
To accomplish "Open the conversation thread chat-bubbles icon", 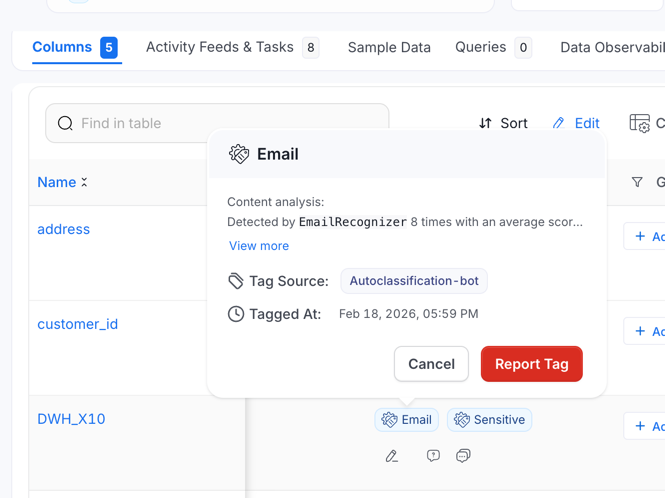I will (463, 456).
